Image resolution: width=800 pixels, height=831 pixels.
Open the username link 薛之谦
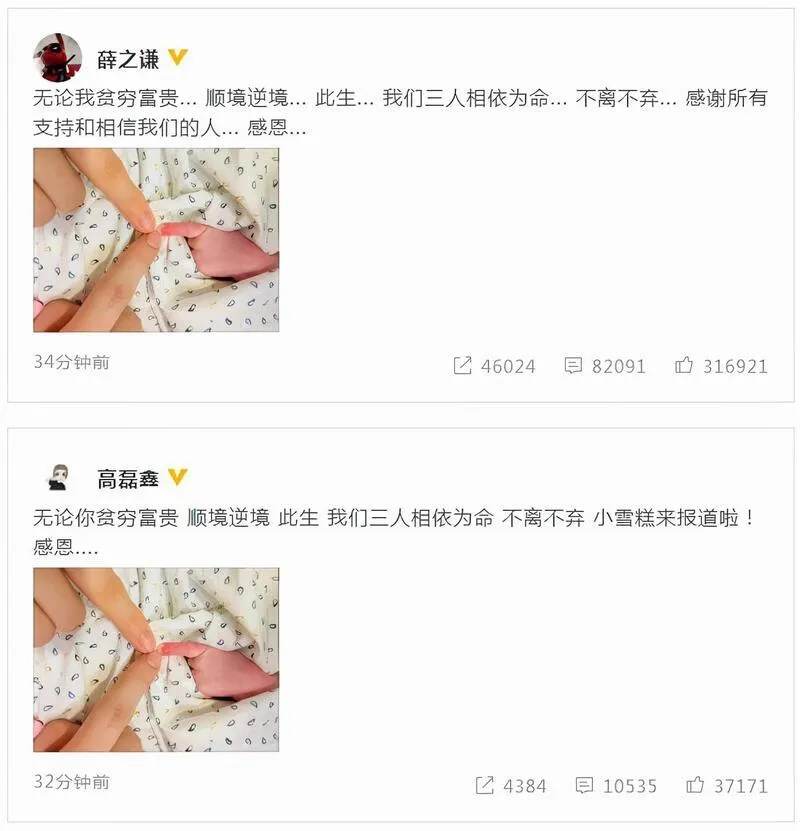128,59
